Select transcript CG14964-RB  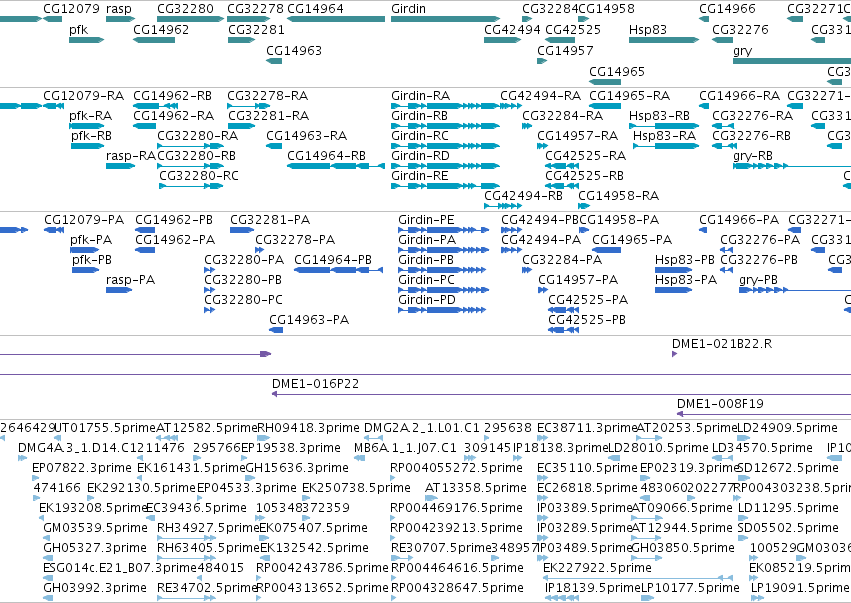[x=336, y=166]
